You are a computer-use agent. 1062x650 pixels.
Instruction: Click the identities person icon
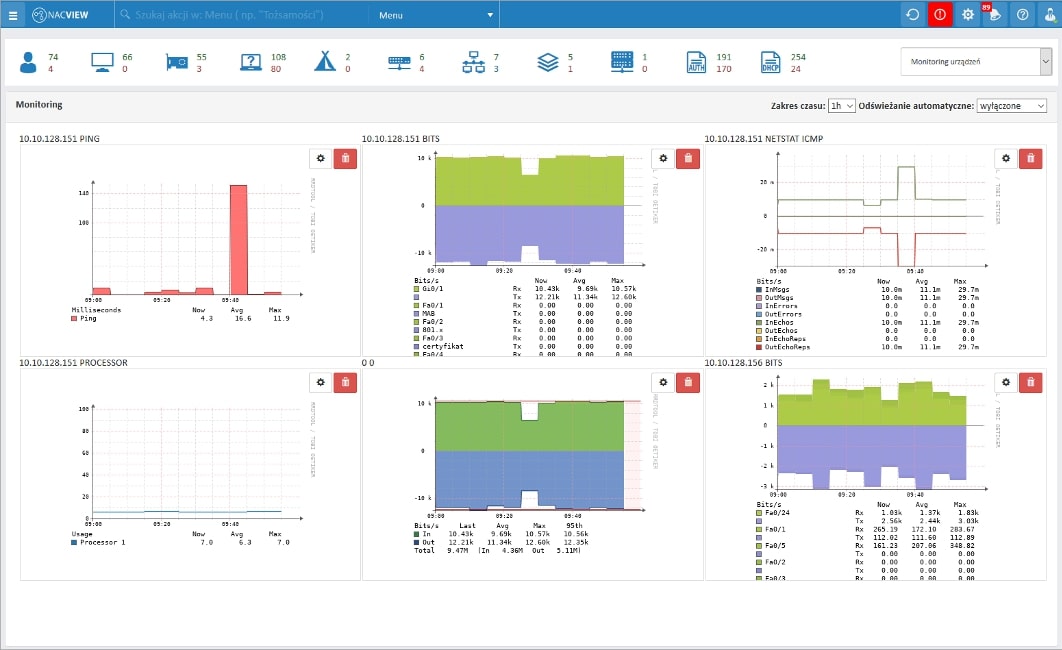(28, 63)
